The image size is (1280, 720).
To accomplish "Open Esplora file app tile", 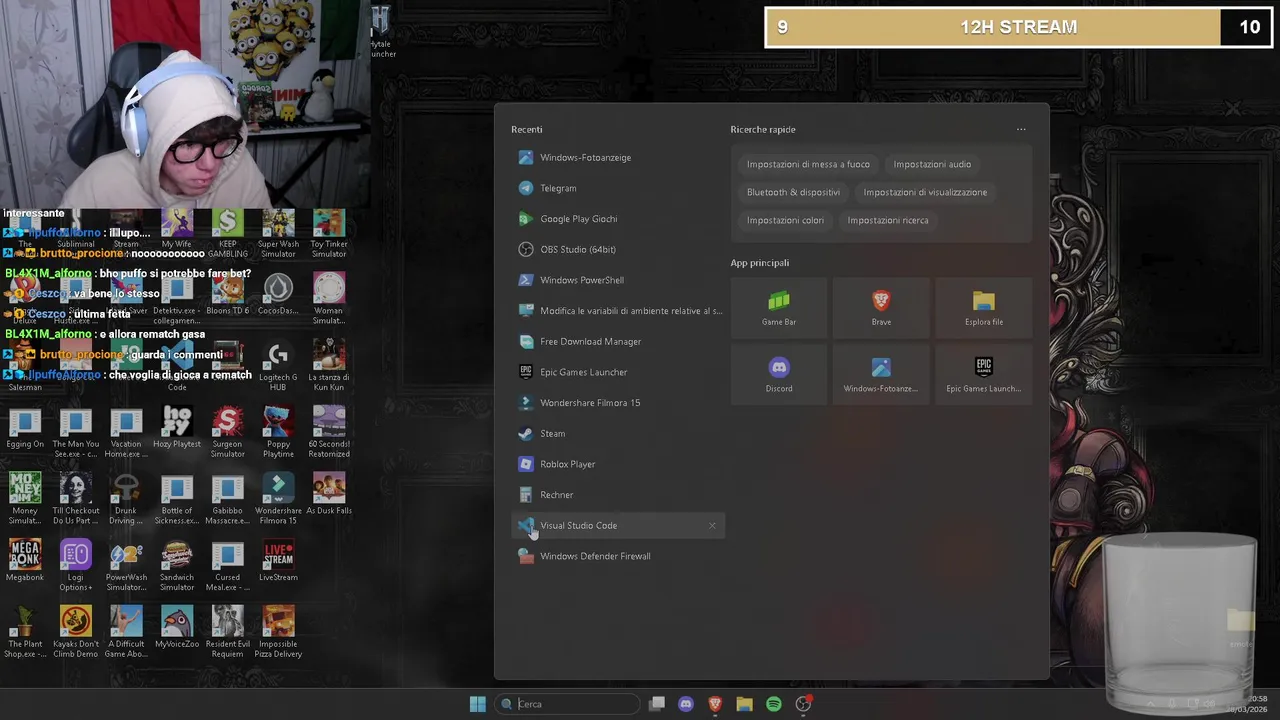I will 984,307.
